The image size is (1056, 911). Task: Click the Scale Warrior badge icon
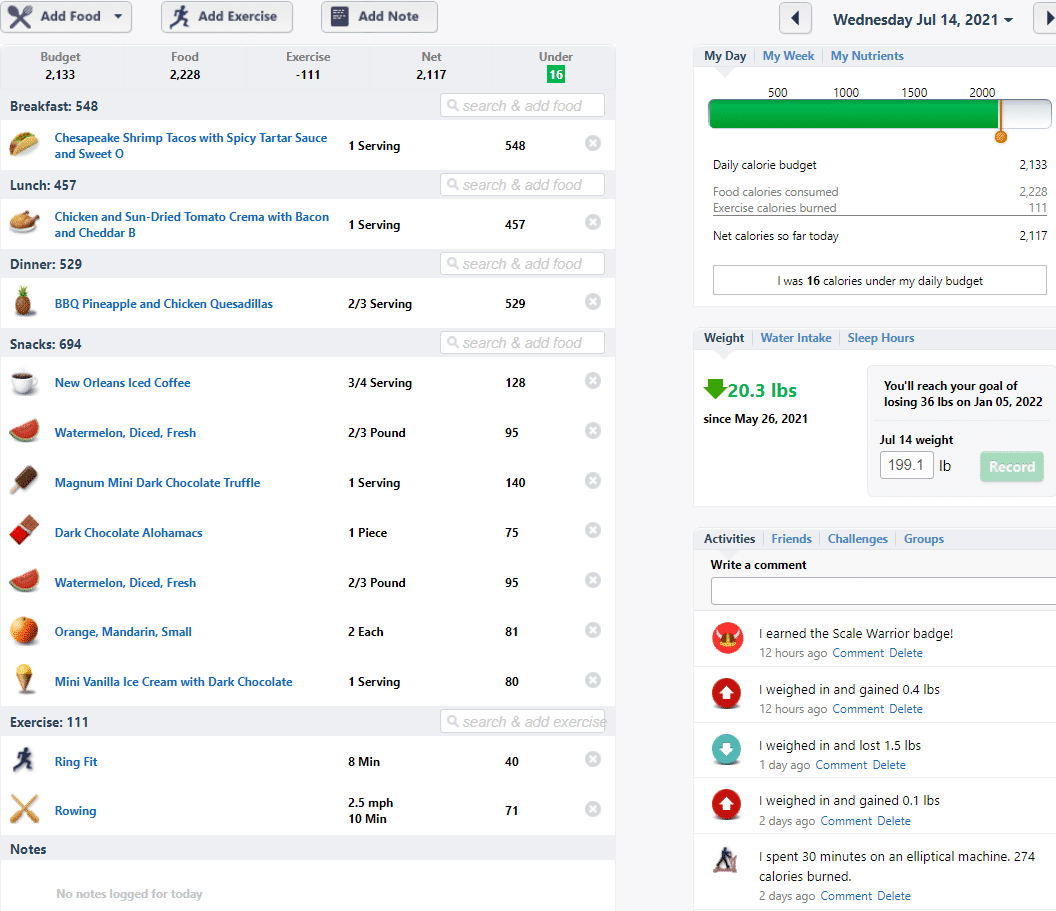click(x=727, y=638)
